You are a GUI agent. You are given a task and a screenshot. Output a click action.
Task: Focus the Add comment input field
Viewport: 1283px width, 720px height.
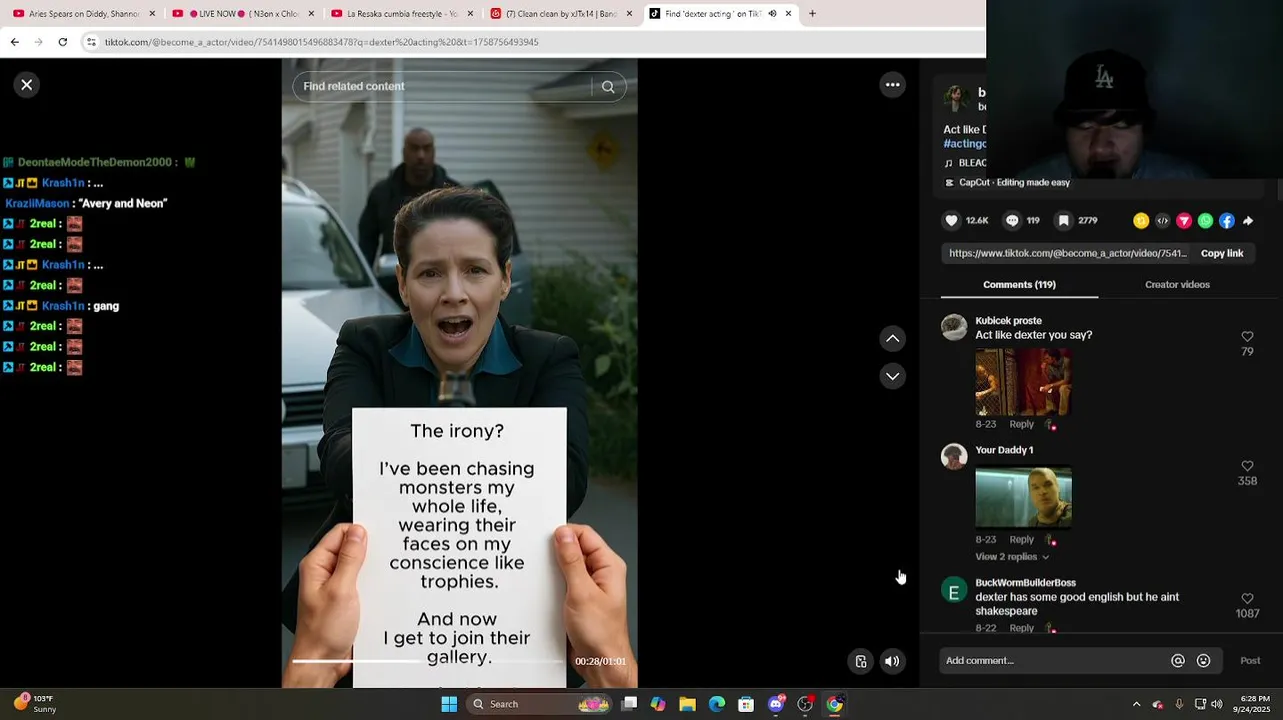point(1055,661)
